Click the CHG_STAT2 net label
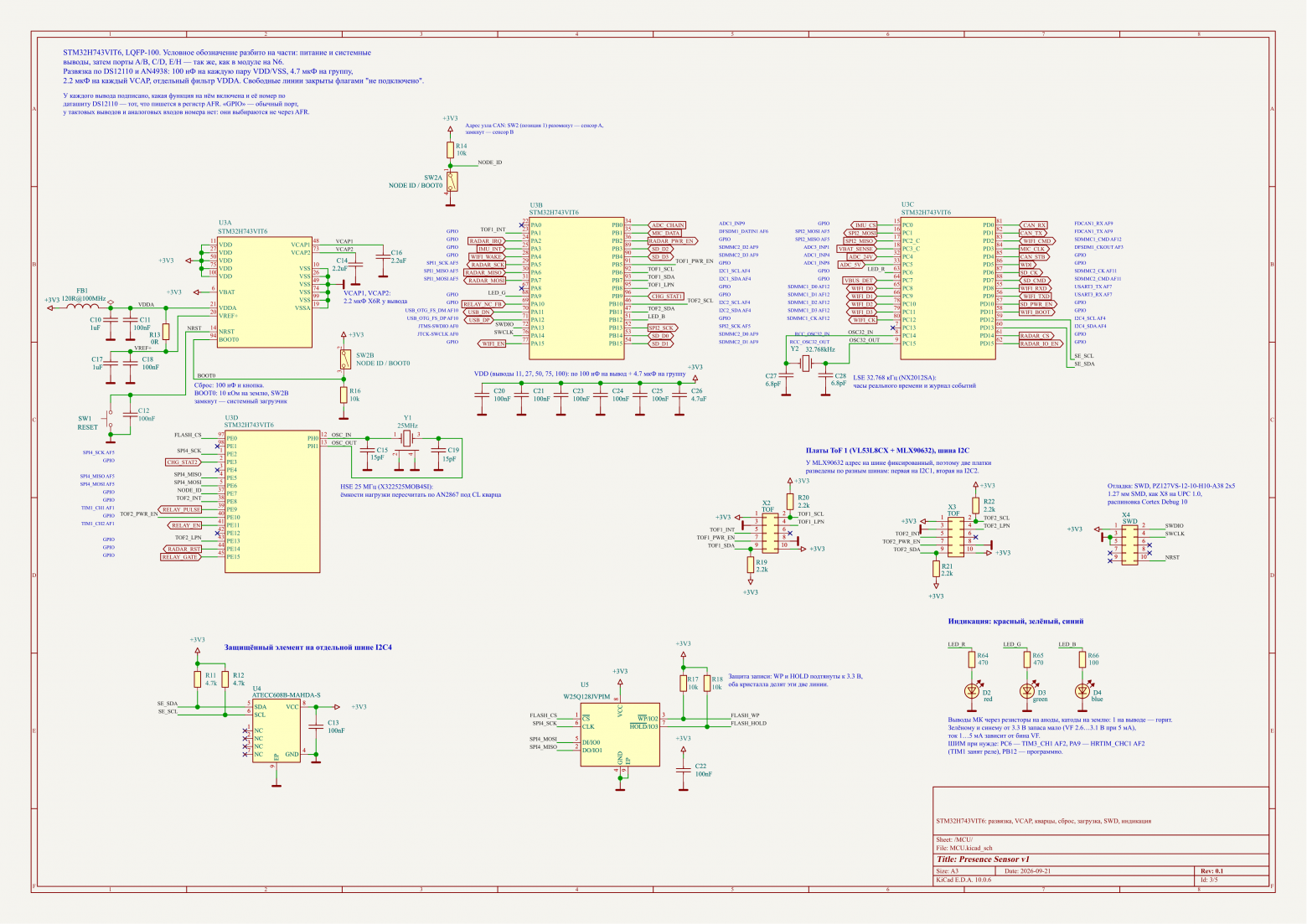The image size is (1307, 924). coord(183,462)
